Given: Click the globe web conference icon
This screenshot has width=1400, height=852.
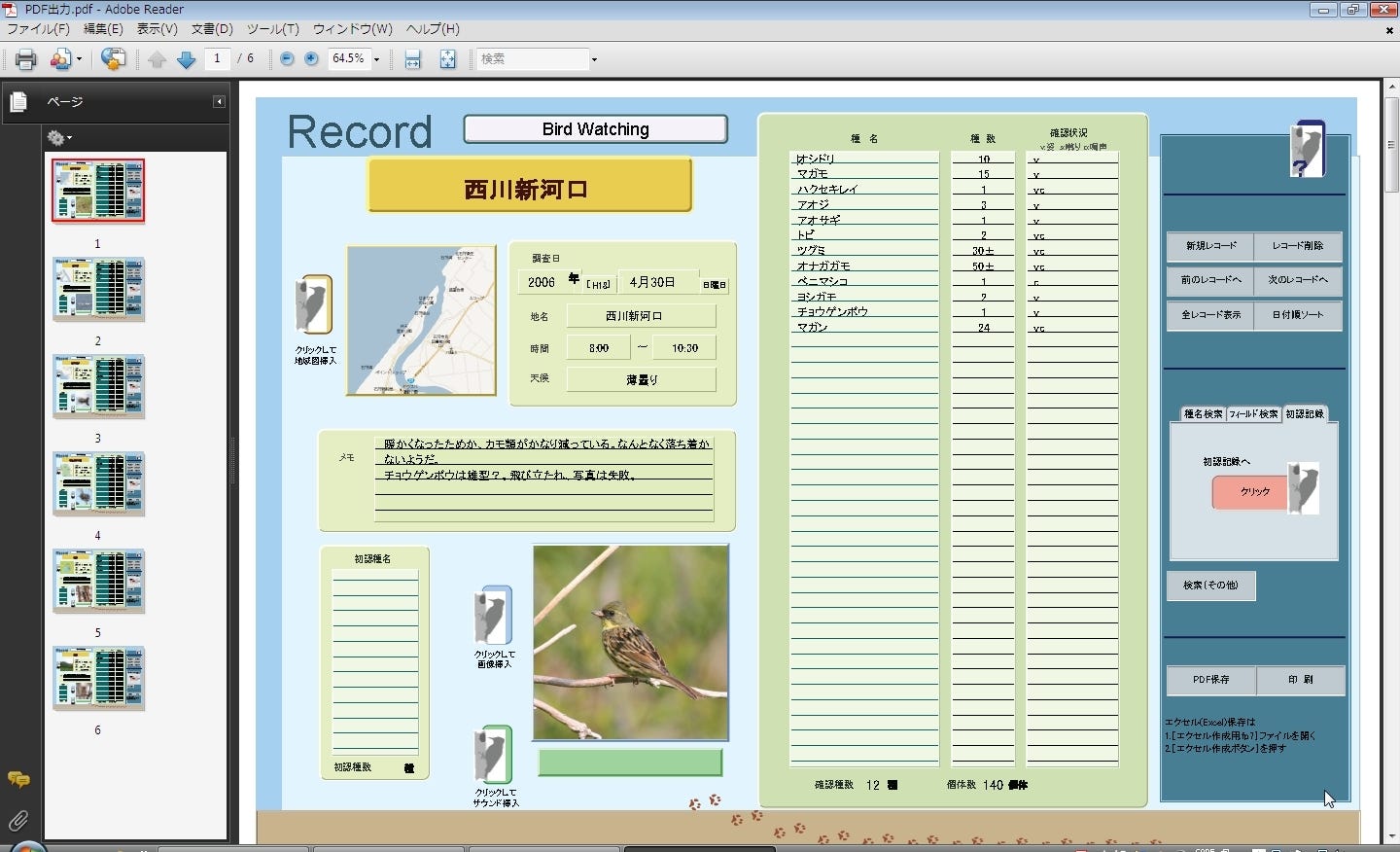Looking at the screenshot, I should coord(113,59).
